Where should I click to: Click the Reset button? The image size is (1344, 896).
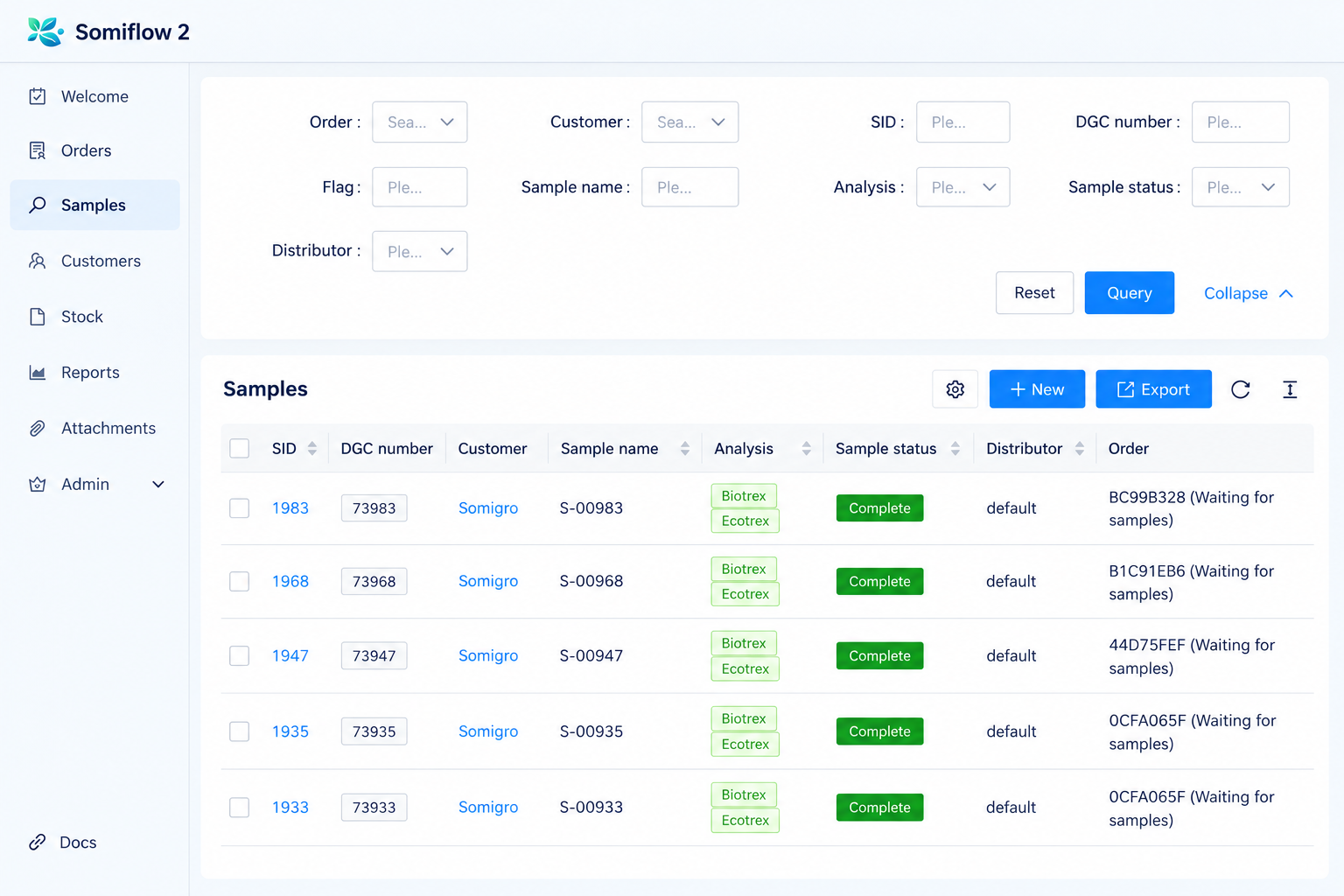pos(1034,293)
